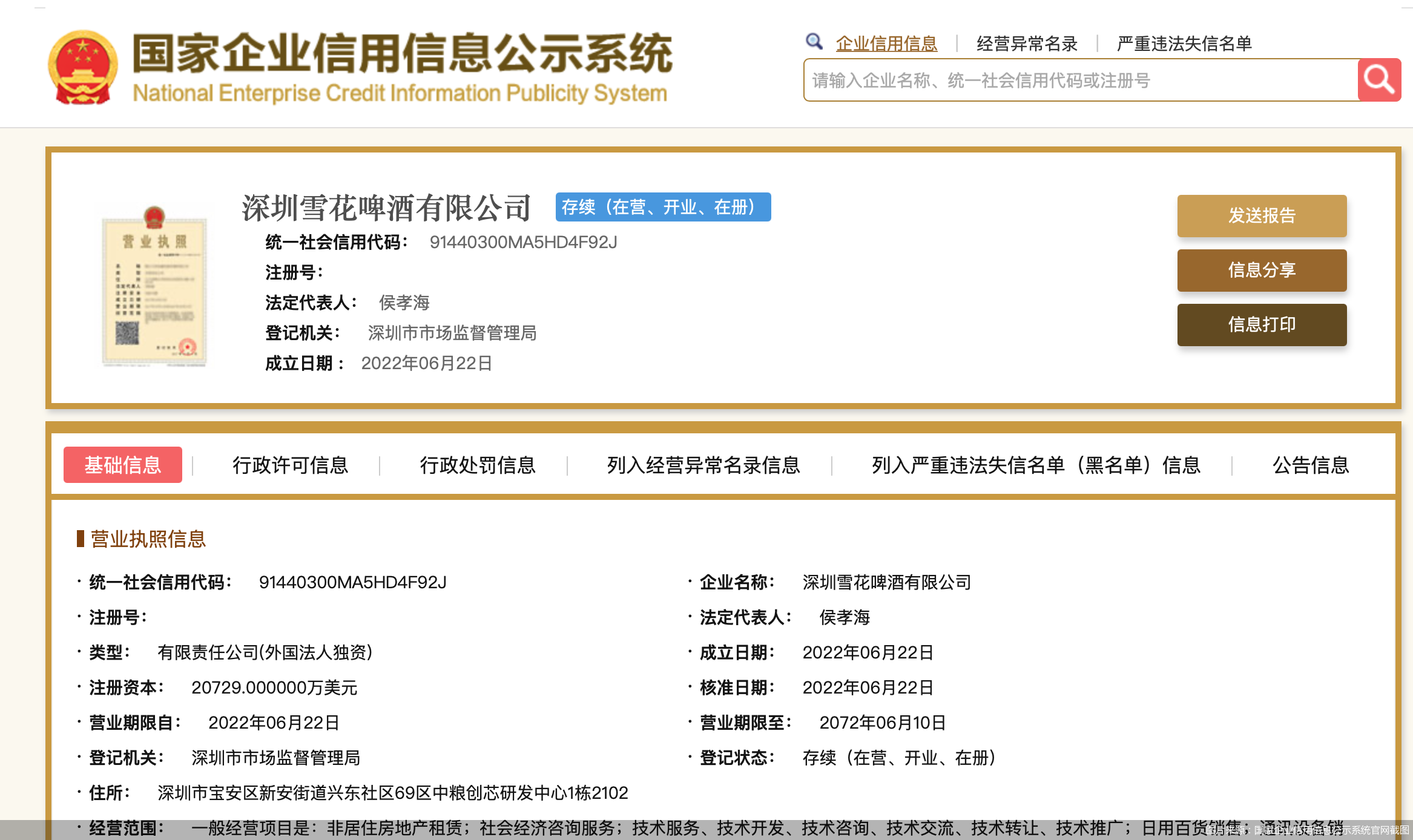Image resolution: width=1413 pixels, height=840 pixels.
Task: Open the 行政许可信息 tab
Action: coord(290,465)
